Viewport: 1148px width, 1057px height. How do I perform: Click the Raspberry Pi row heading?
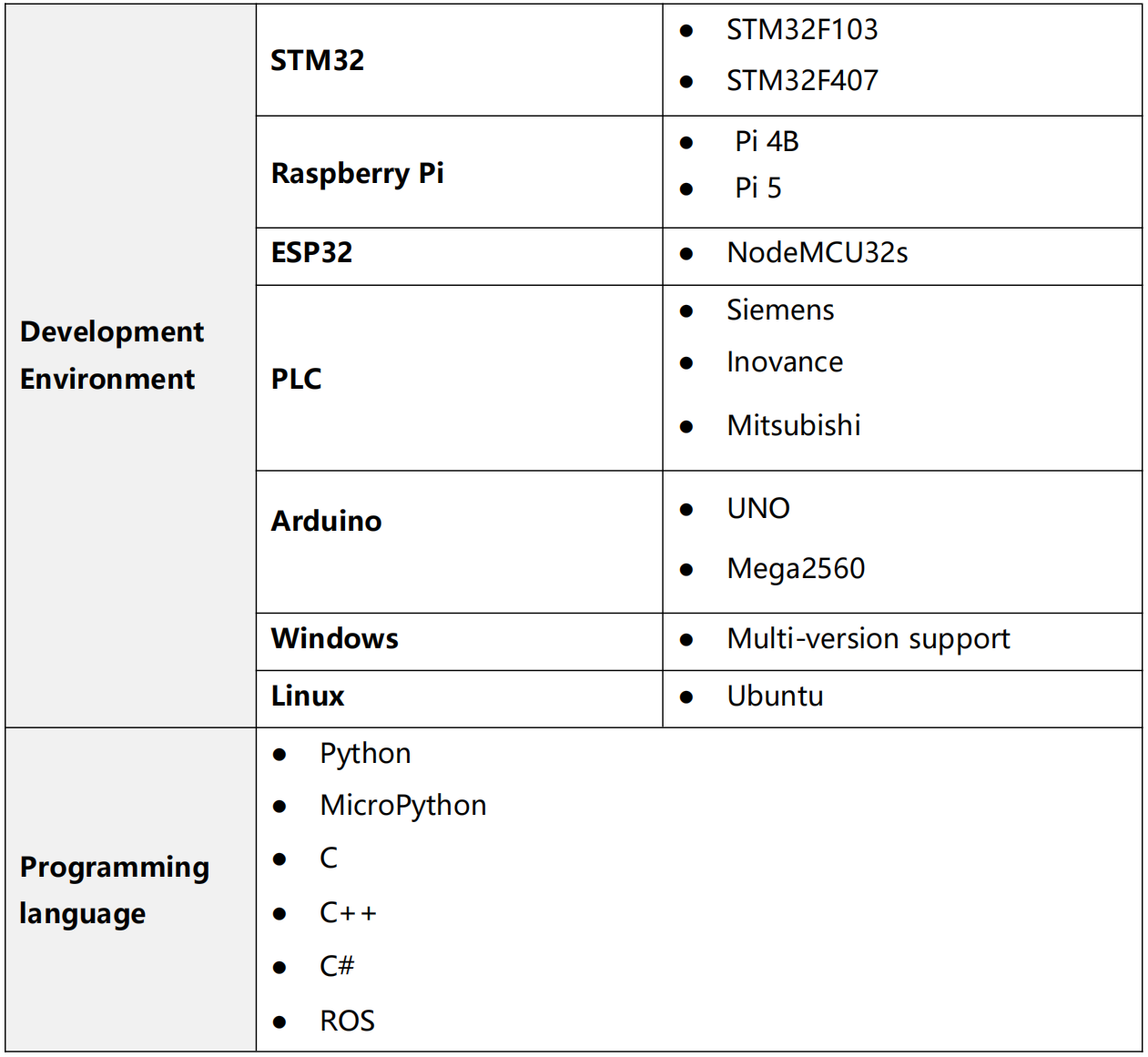357,173
